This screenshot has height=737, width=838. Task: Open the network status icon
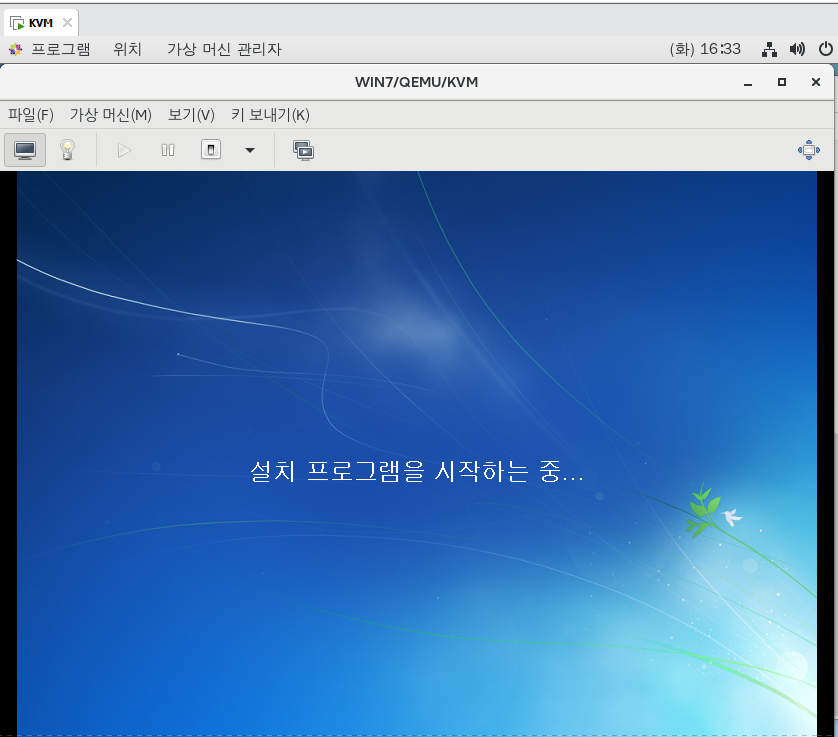click(x=769, y=49)
